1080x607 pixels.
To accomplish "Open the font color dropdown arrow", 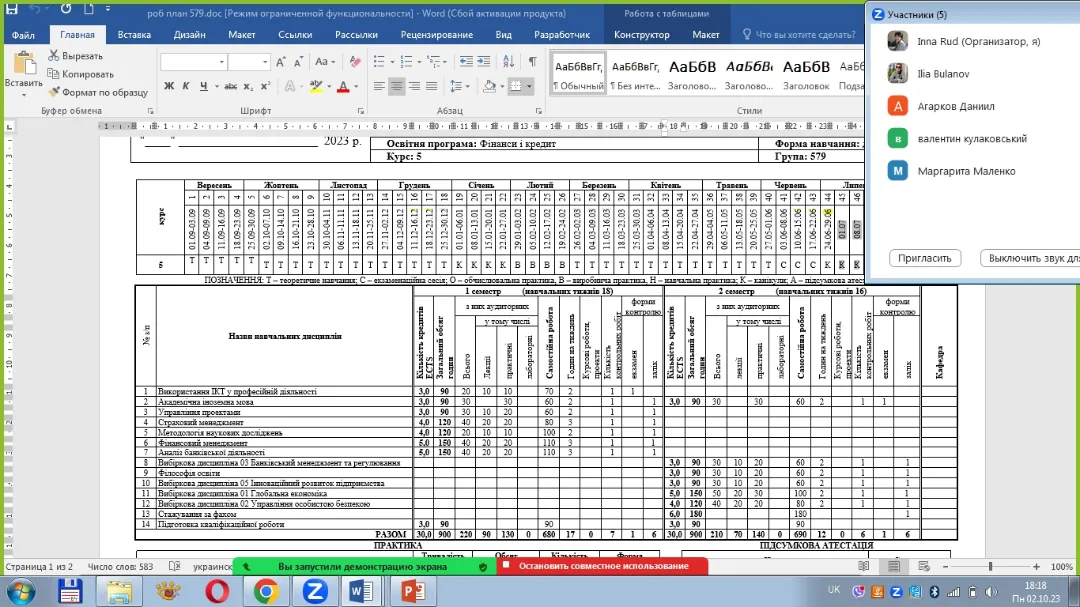I will pos(355,87).
